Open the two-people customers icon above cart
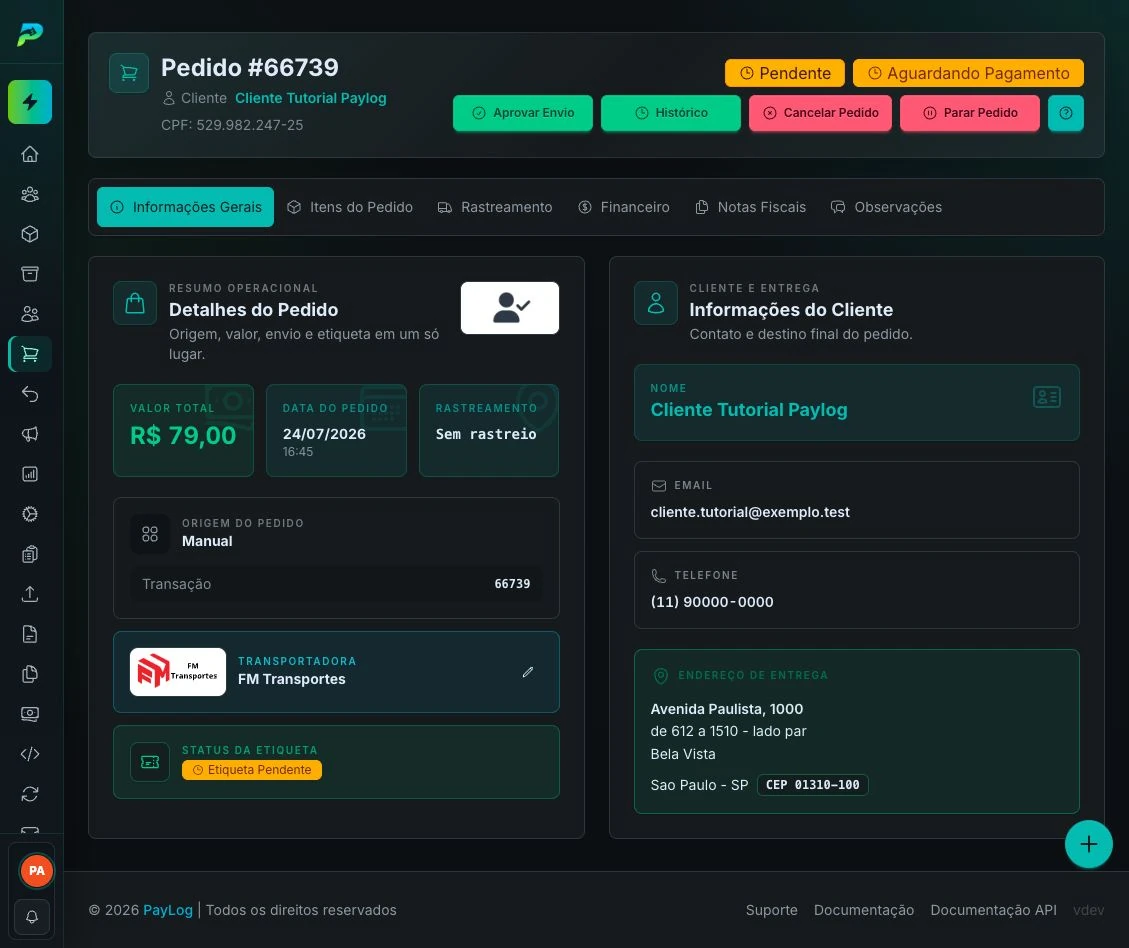Screen dimensions: 1129x948 pyautogui.click(x=30, y=314)
